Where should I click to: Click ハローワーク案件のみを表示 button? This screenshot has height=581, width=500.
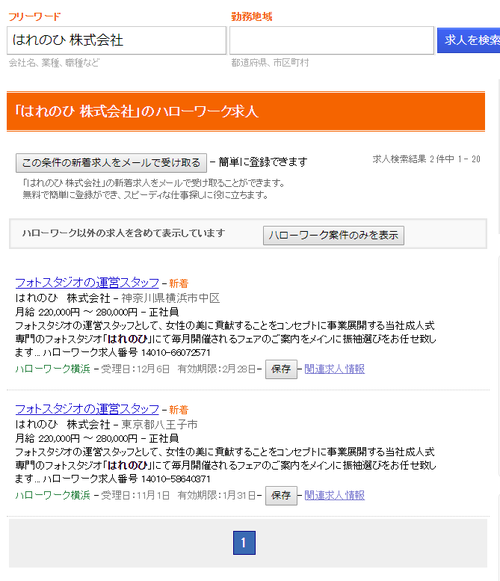(x=334, y=235)
